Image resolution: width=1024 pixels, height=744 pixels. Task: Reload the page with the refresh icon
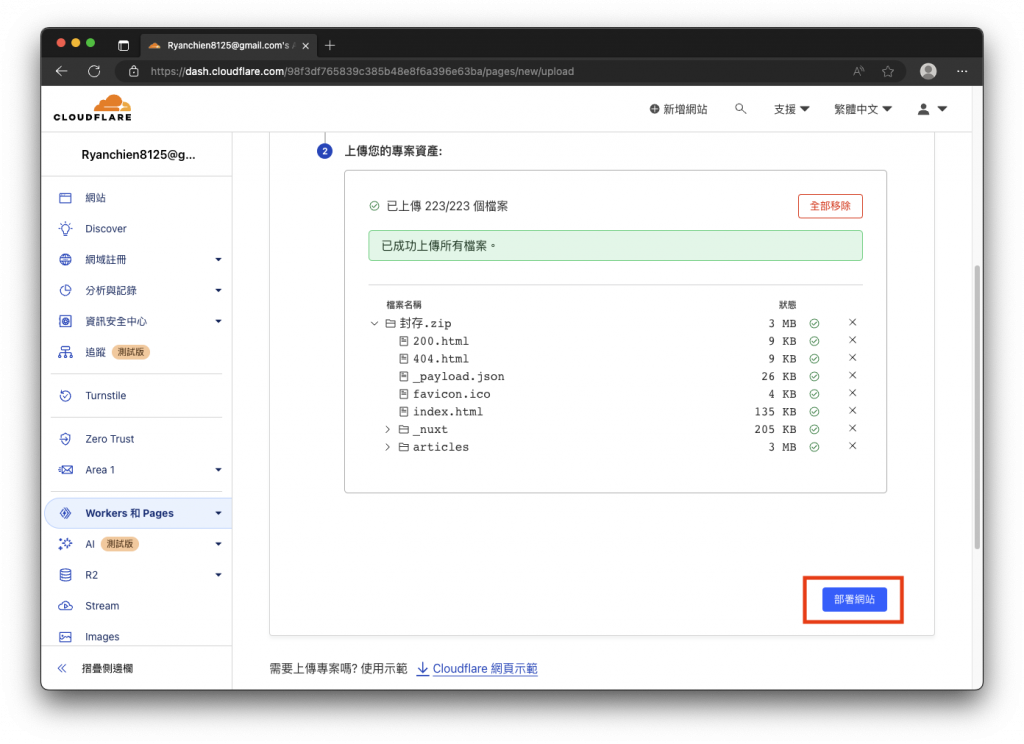coord(94,71)
